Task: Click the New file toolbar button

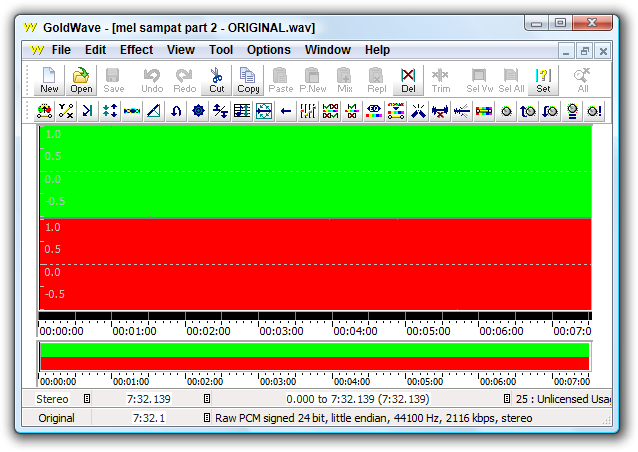Action: click(49, 80)
